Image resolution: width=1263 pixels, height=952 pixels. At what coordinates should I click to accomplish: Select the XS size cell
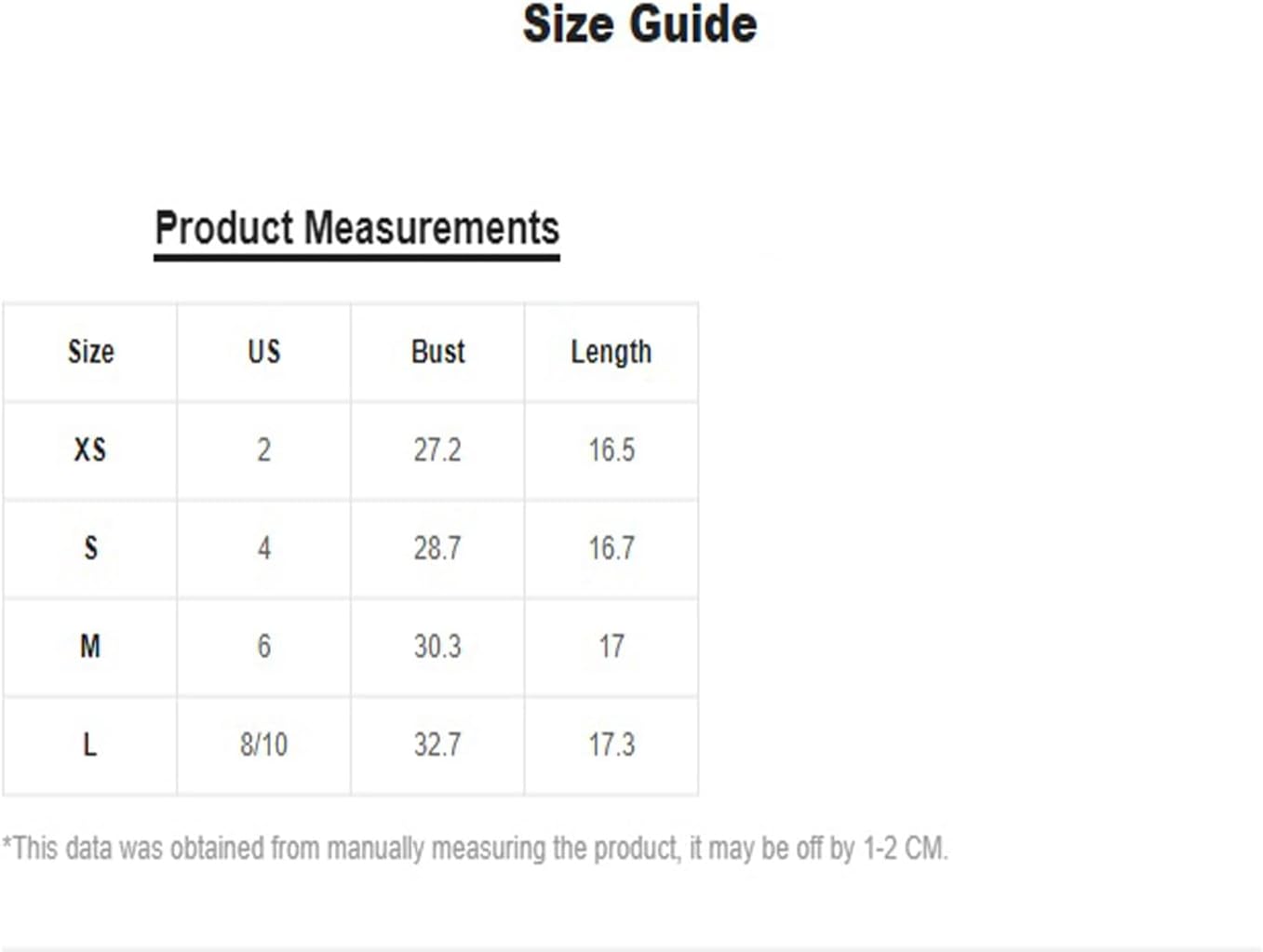pyautogui.click(x=90, y=450)
